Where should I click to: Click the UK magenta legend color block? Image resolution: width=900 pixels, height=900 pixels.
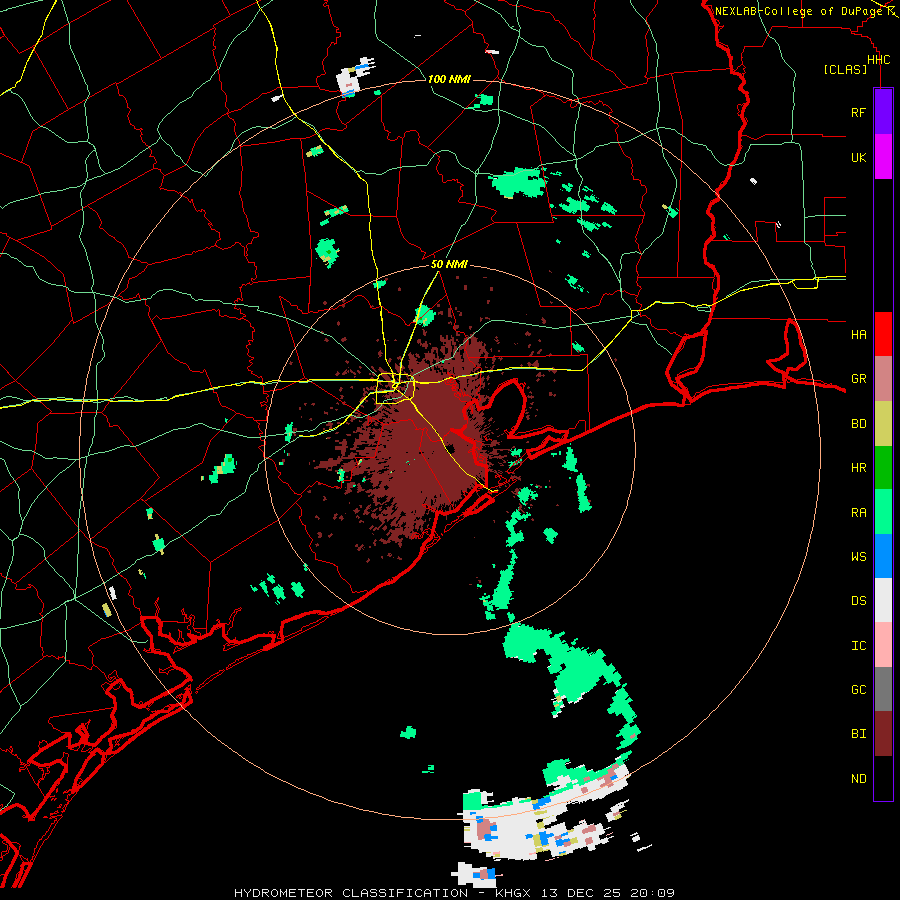(883, 157)
